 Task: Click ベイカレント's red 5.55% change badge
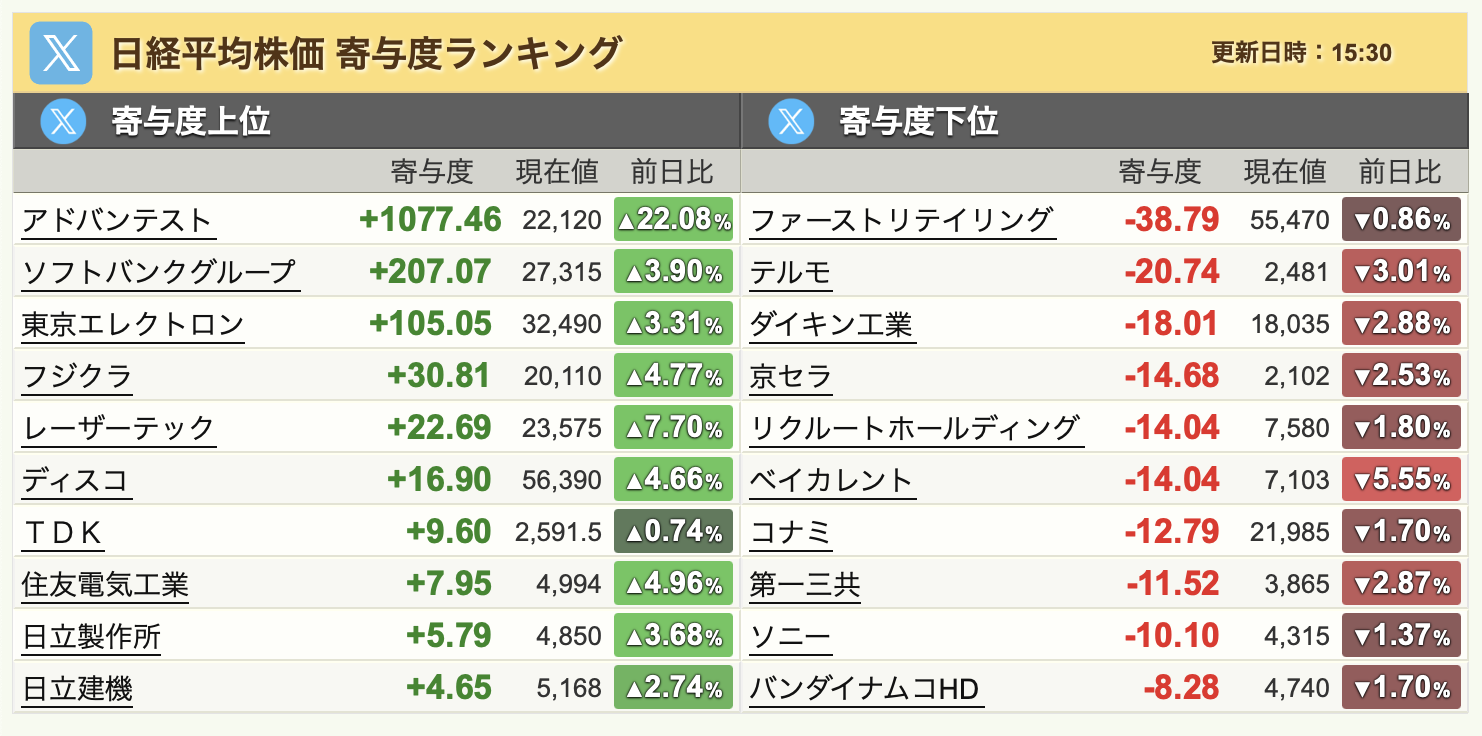(x=1401, y=480)
